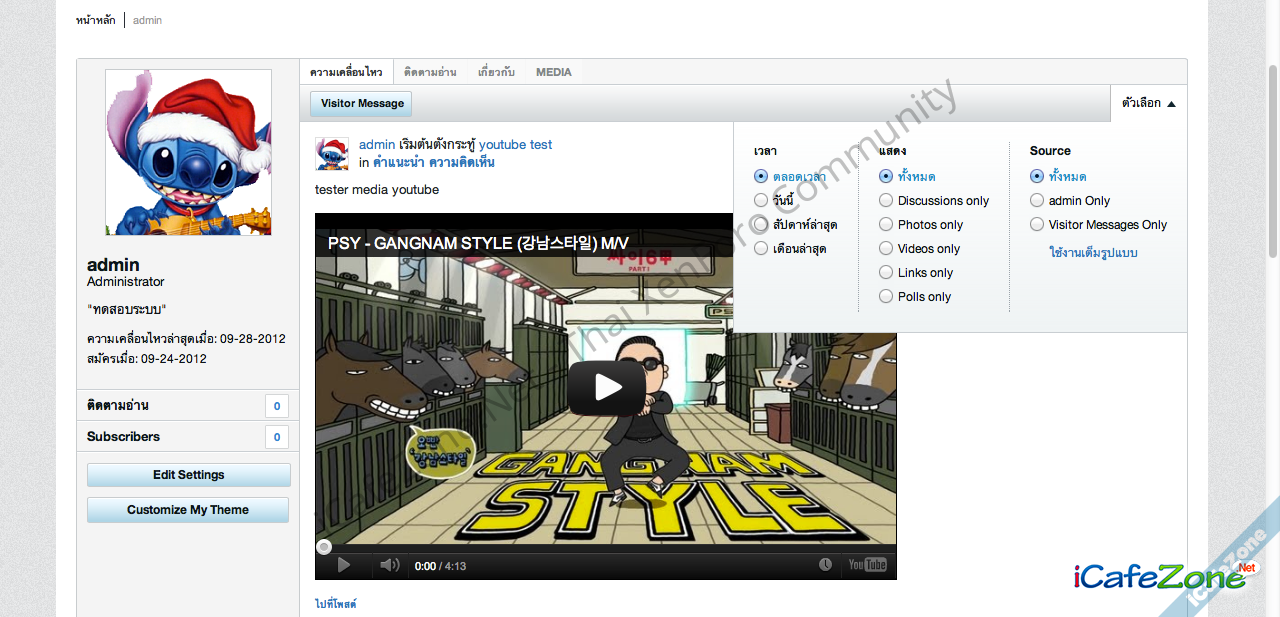Click the 'หน้าหลัก' breadcrumb link
Image resolution: width=1280 pixels, height=617 pixels.
pos(95,20)
